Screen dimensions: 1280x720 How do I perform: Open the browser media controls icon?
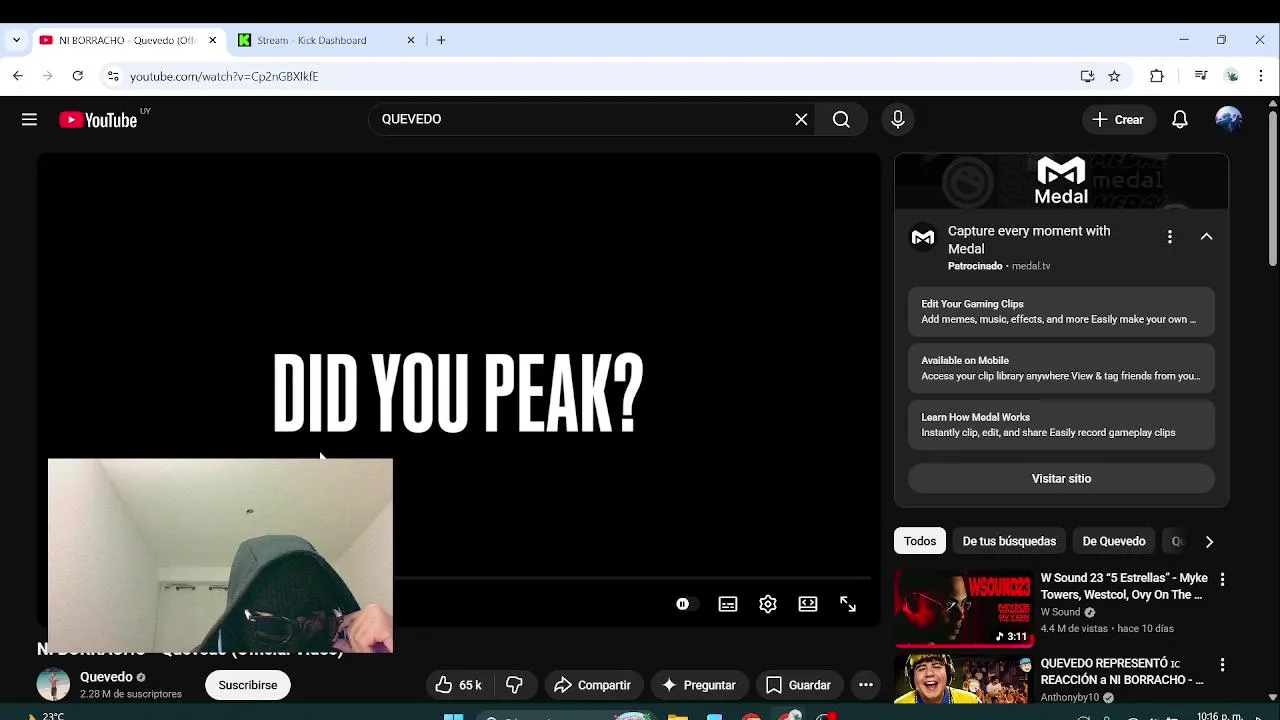click(1201, 76)
